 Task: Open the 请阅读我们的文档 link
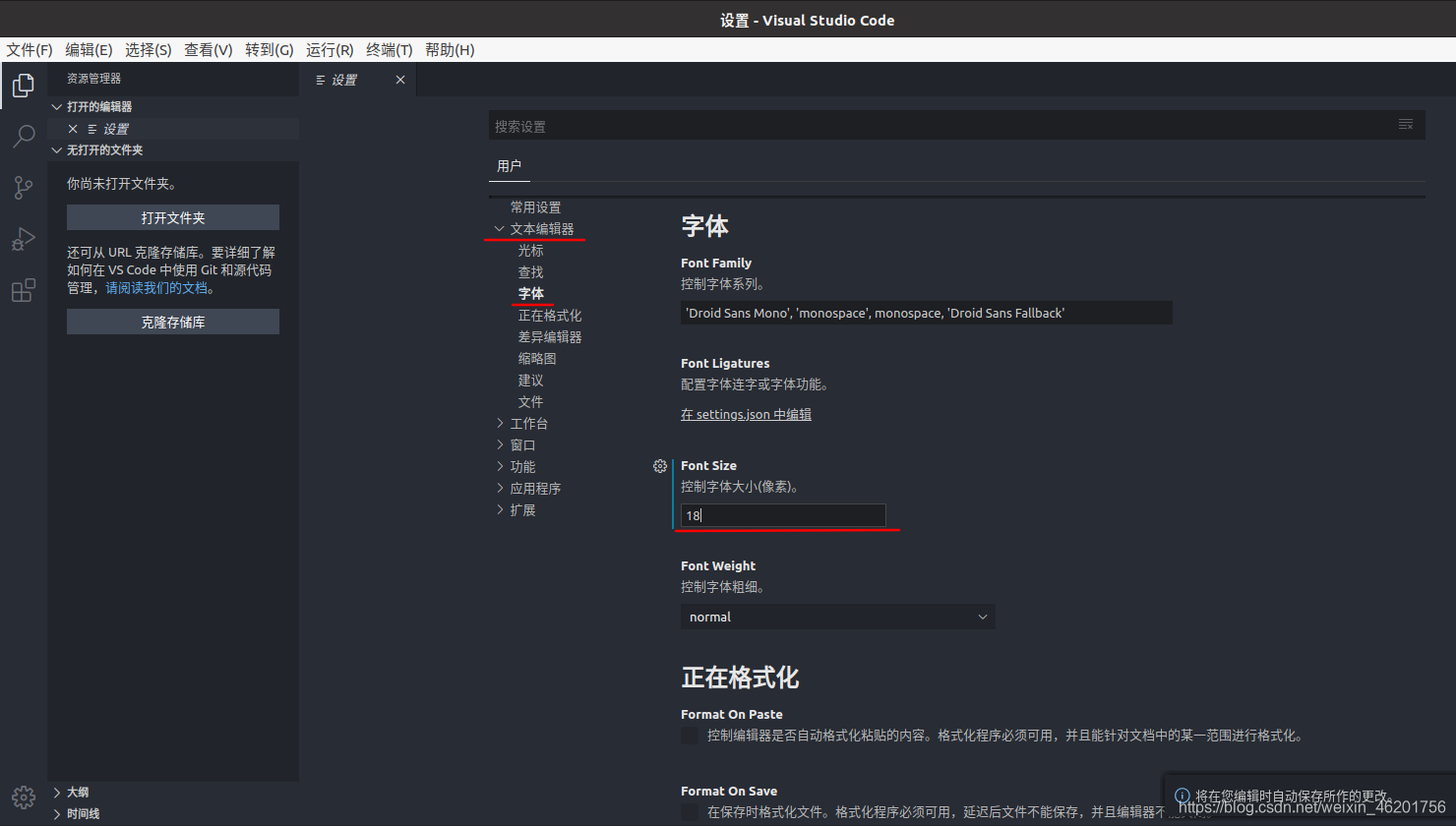tap(156, 288)
